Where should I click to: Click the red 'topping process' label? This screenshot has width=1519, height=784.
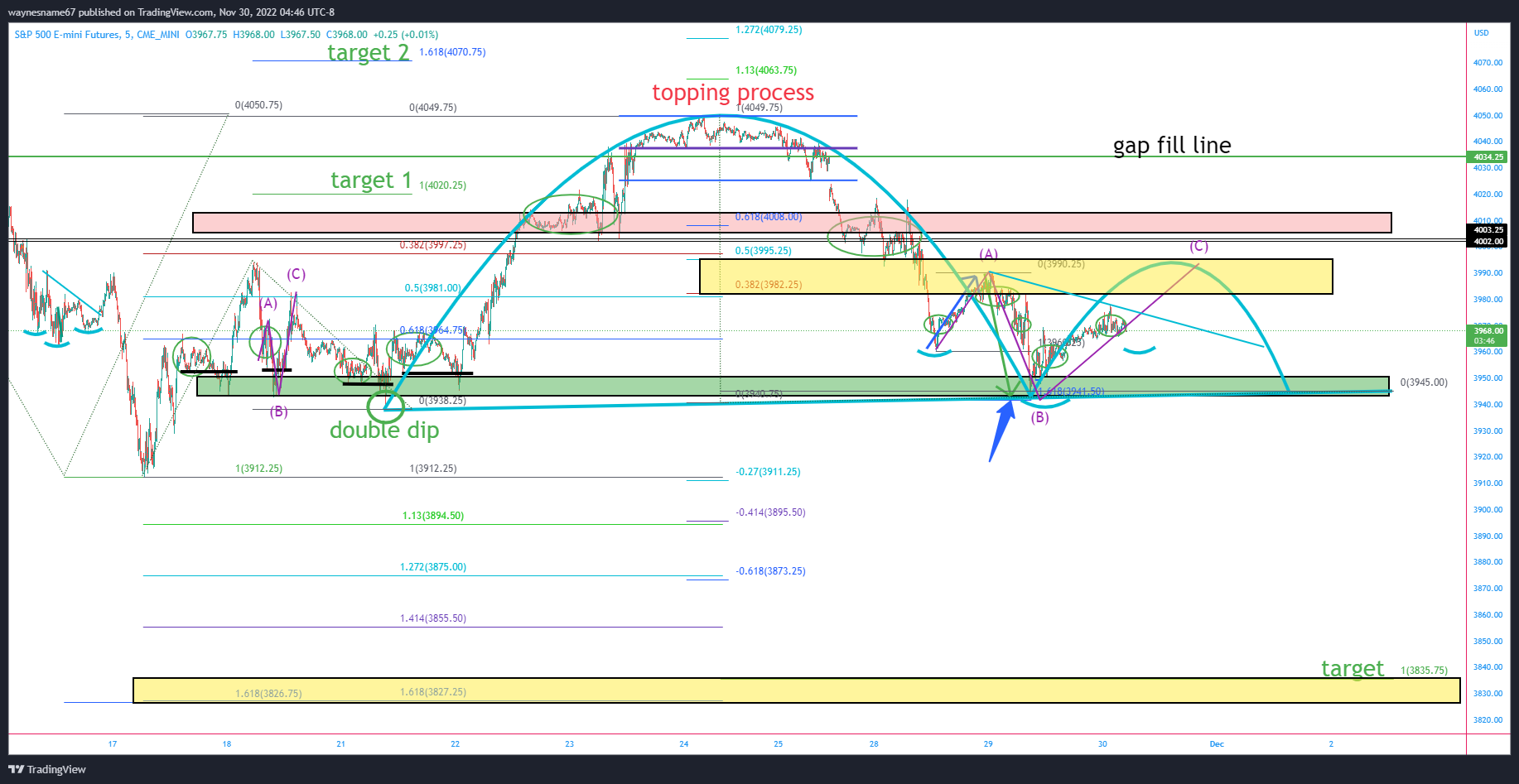coord(733,93)
